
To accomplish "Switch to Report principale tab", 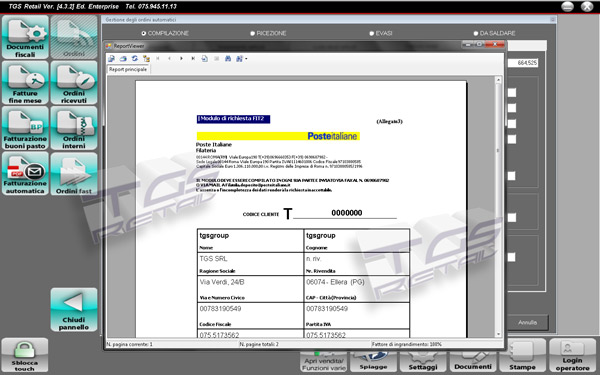I will pos(128,69).
